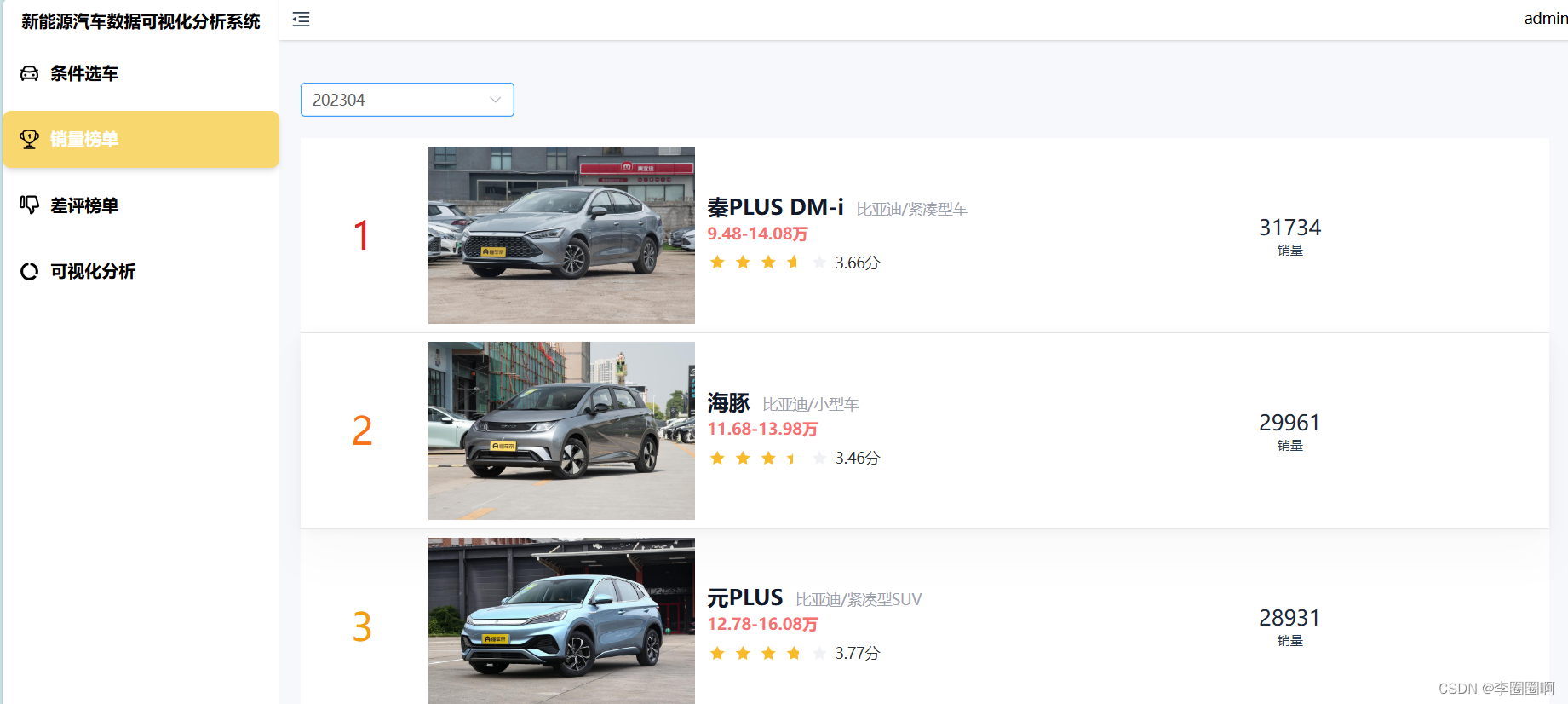This screenshot has height=704, width=1568.
Task: Click the trophy icon for 销量榜单
Action: 29,139
